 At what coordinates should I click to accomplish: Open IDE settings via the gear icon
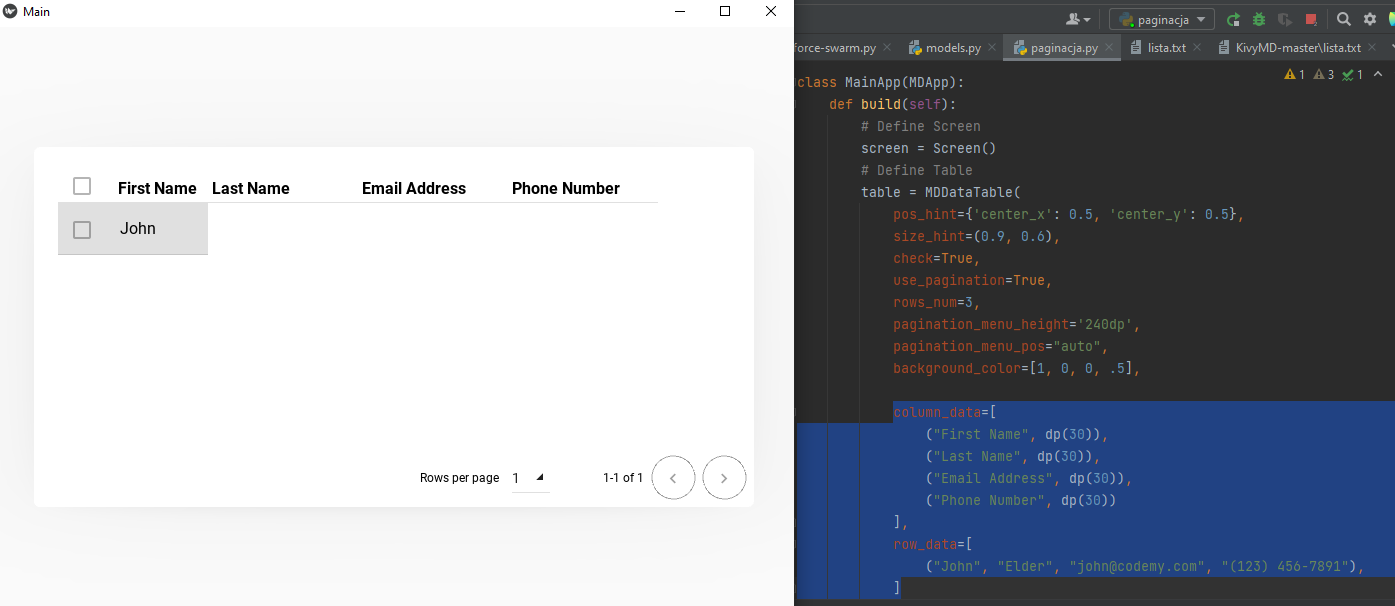(x=1369, y=18)
